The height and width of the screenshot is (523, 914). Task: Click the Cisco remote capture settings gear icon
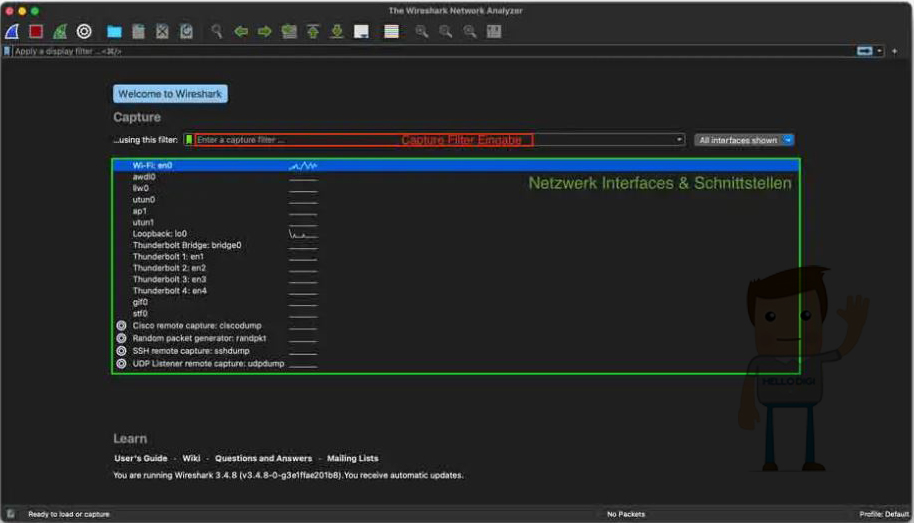click(121, 326)
